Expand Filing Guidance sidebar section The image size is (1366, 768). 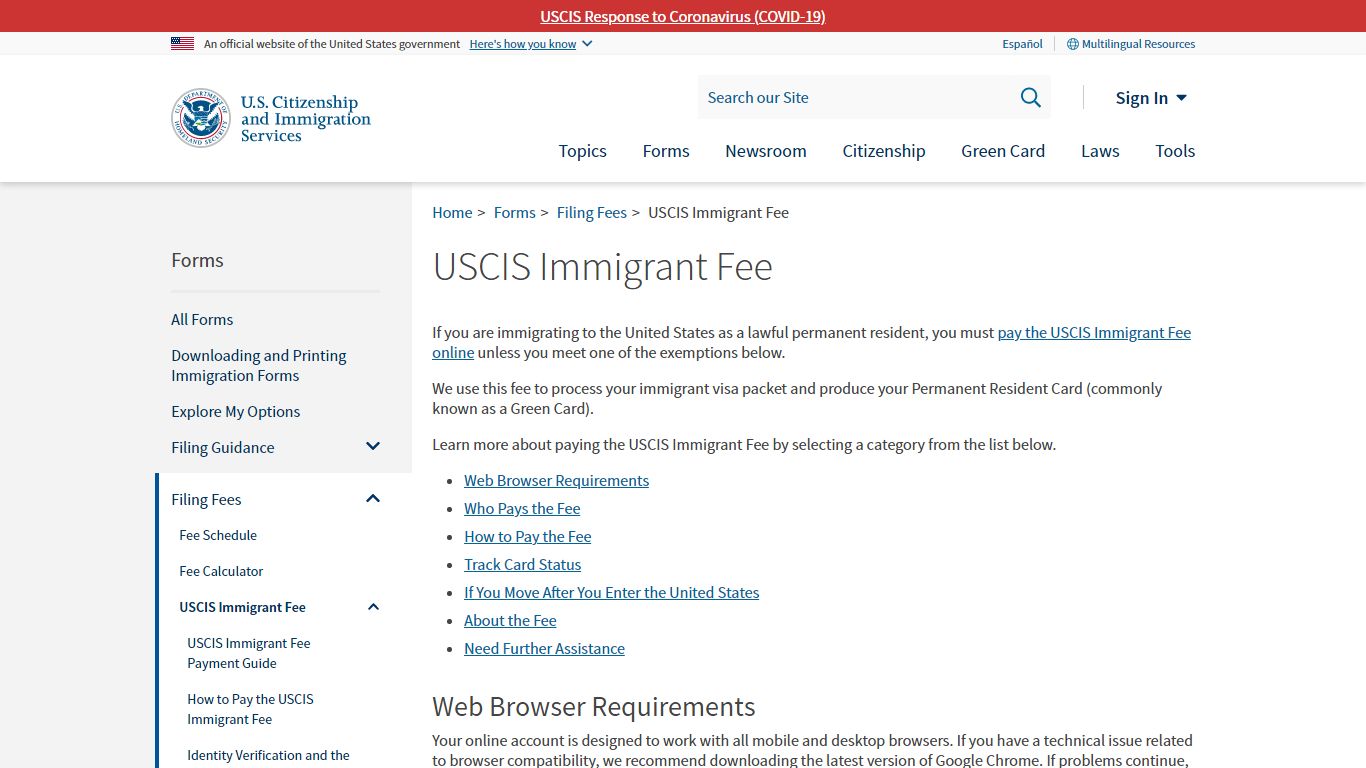373,447
